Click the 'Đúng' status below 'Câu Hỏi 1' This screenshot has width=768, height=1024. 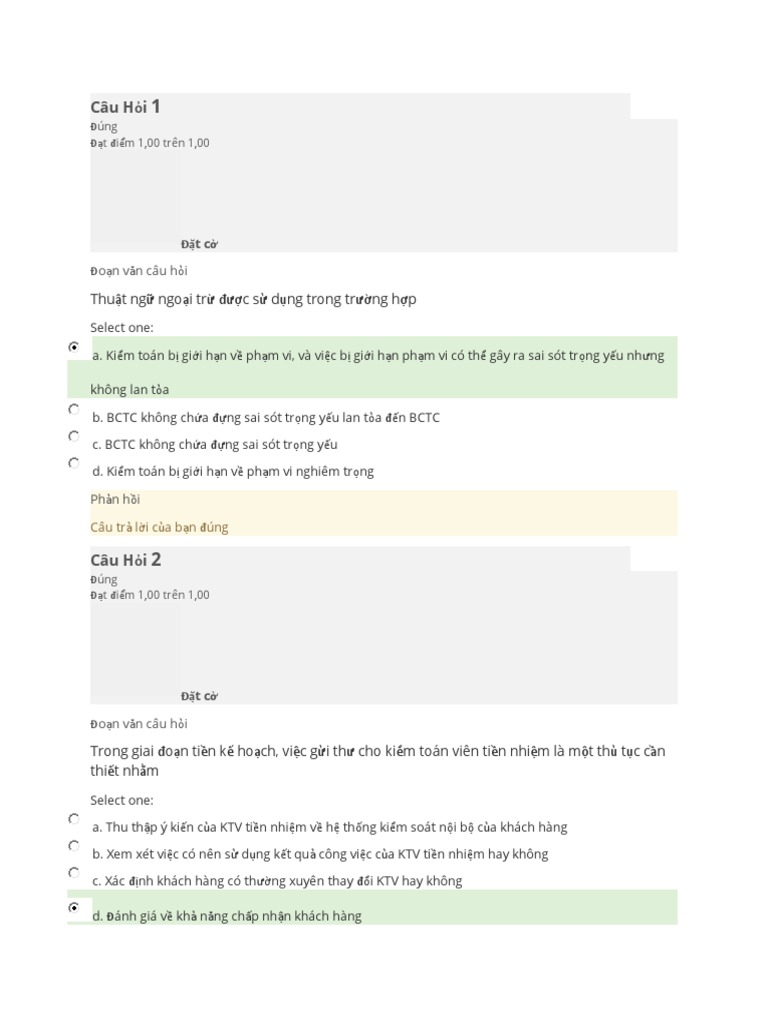[103, 127]
